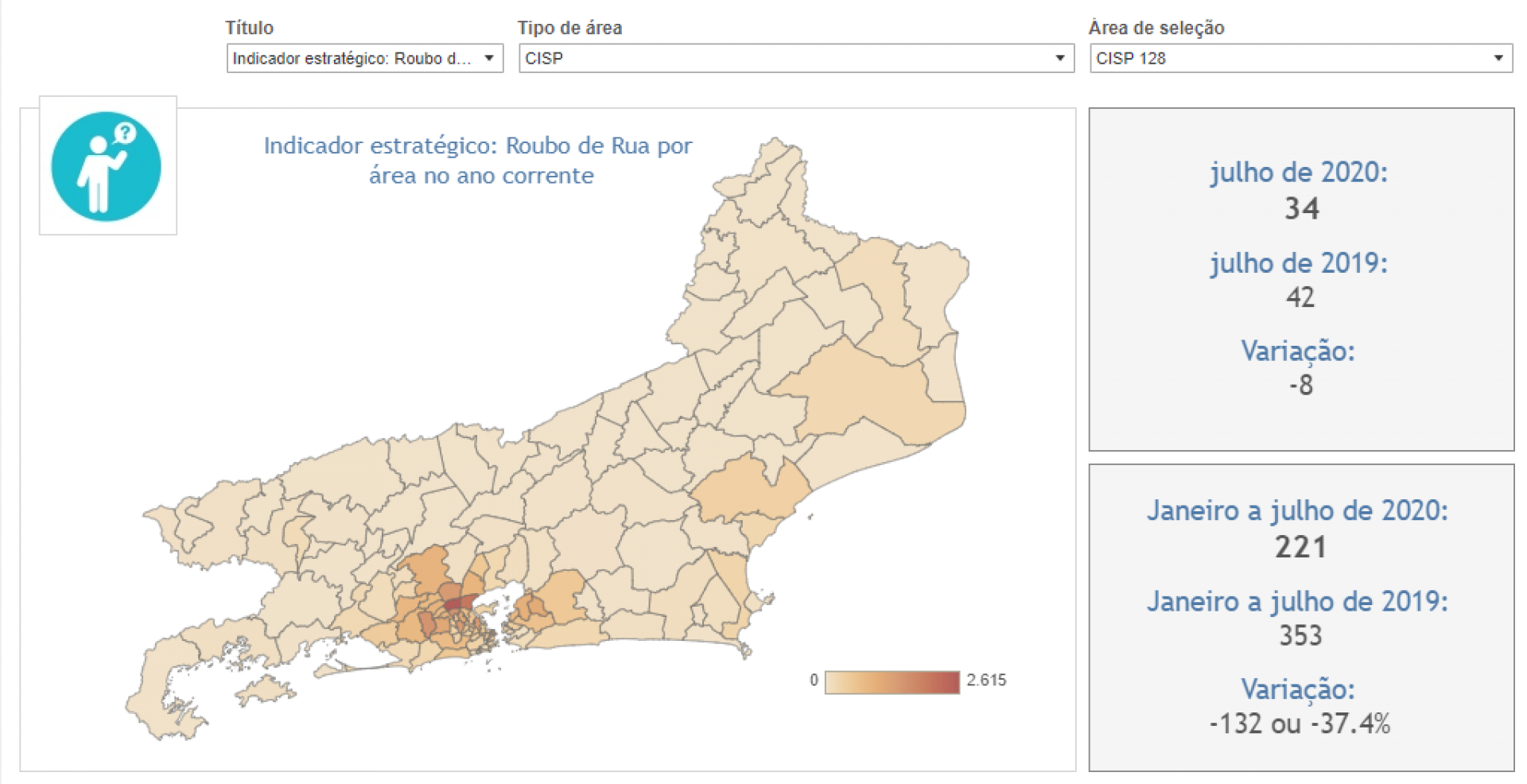Click the help person icon with question mark
This screenshot has height=784, width=1527.
pos(107,166)
